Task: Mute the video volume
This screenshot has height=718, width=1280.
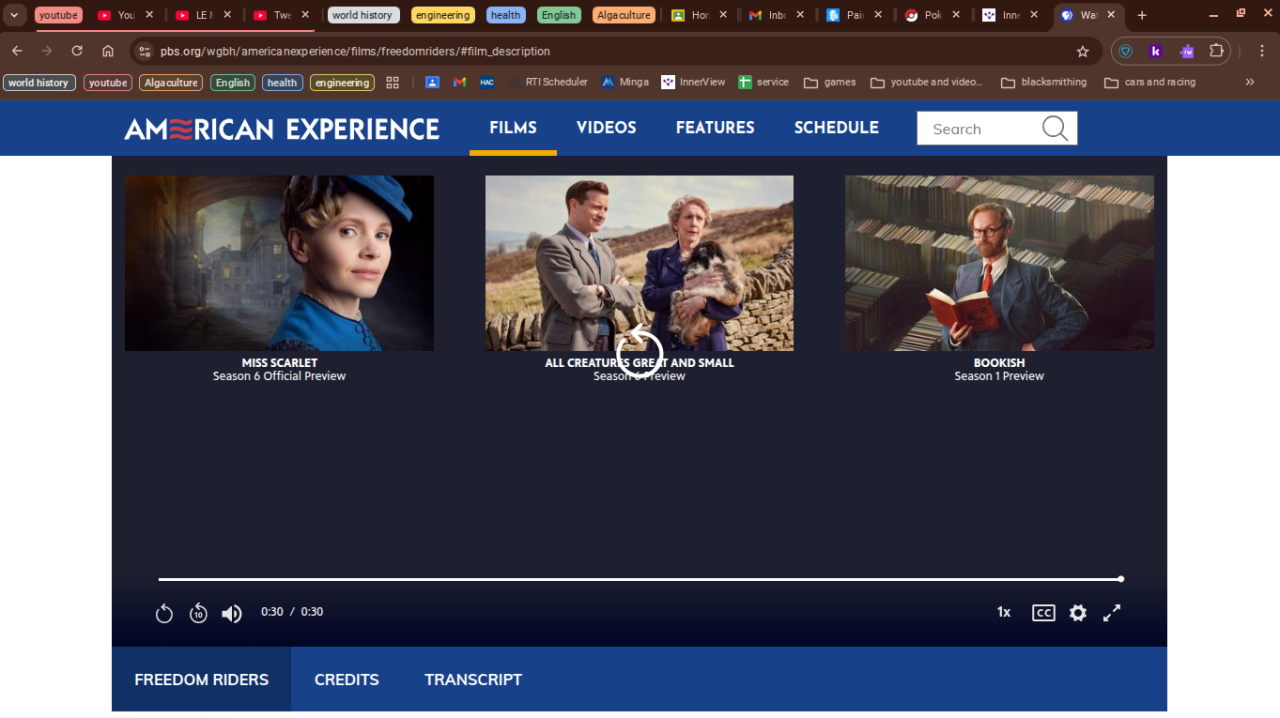Action: tap(232, 613)
